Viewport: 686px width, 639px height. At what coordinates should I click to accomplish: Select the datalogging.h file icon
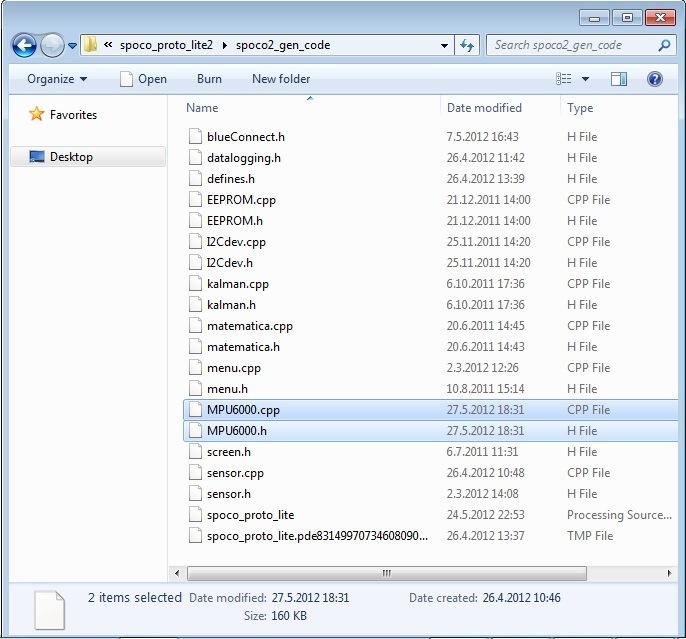[195, 157]
